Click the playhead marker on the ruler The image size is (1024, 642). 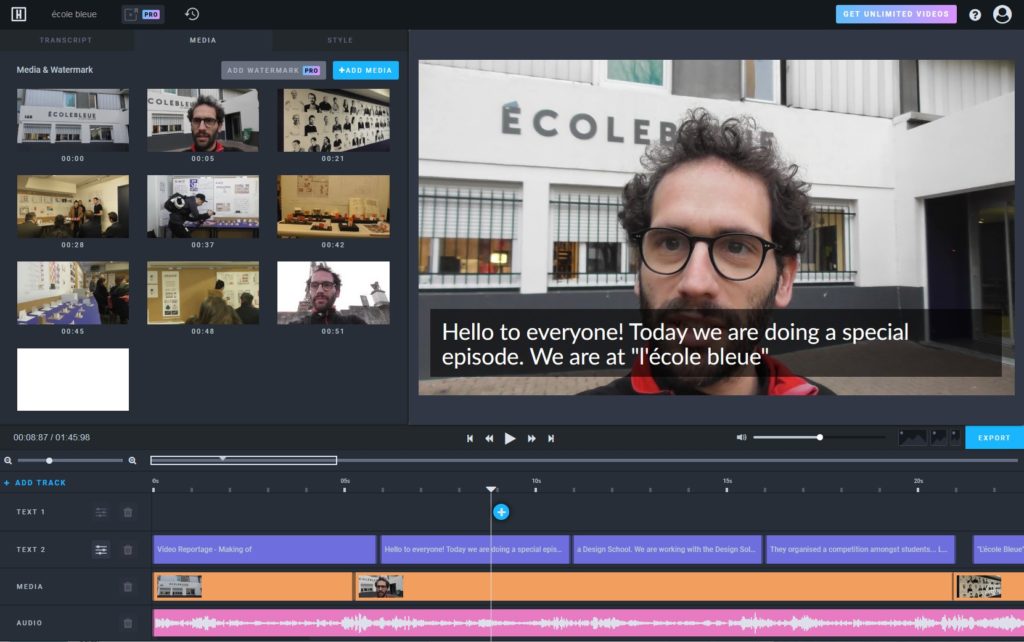[491, 489]
